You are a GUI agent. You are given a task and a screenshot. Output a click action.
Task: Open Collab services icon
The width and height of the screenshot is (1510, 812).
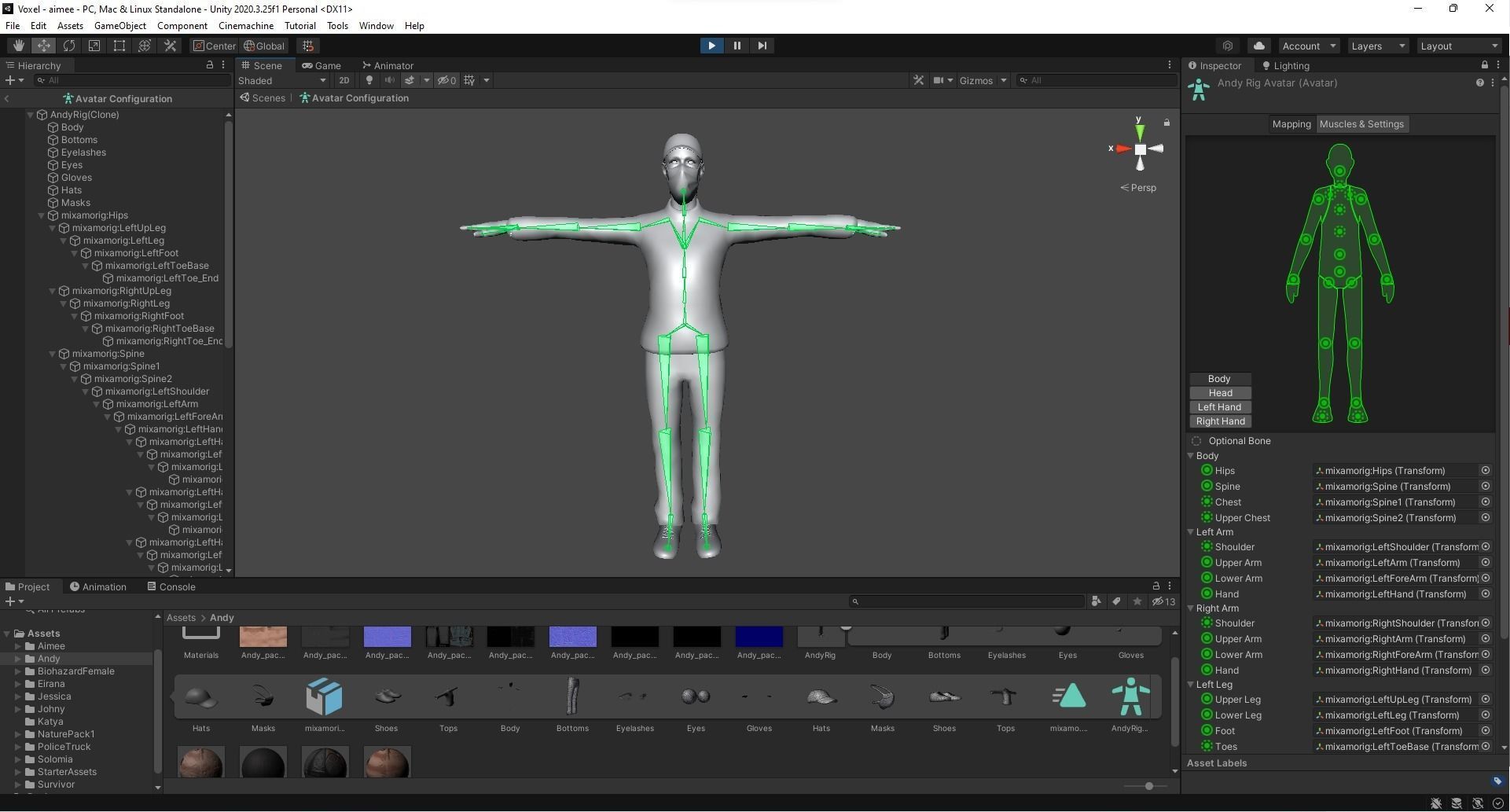[x=1228, y=46]
